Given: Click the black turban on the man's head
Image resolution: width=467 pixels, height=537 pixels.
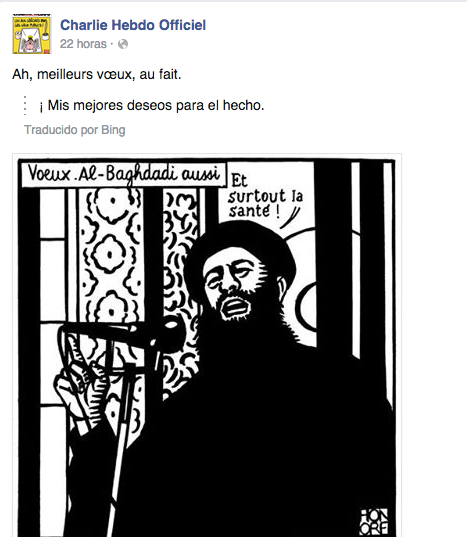Looking at the screenshot, I should click(x=241, y=250).
